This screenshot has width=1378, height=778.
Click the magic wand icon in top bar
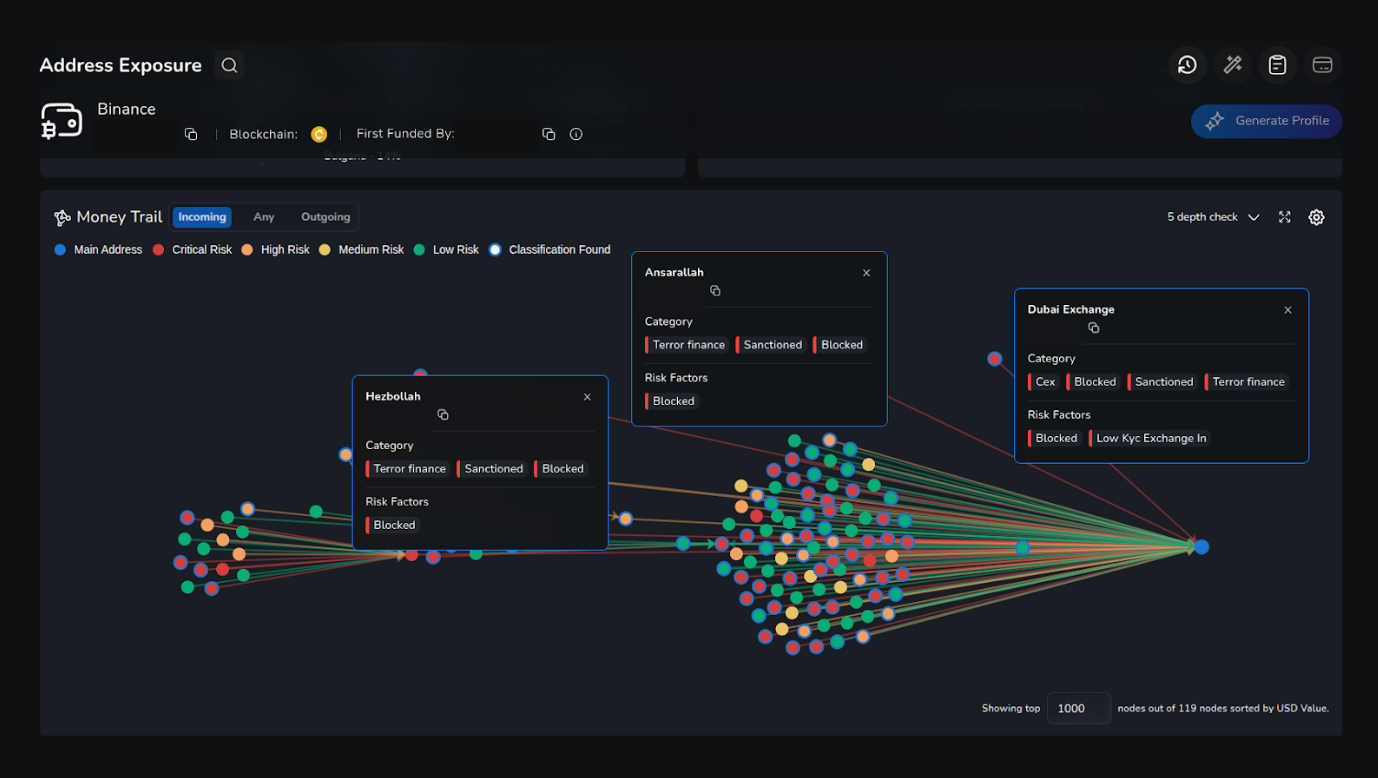pos(1232,64)
